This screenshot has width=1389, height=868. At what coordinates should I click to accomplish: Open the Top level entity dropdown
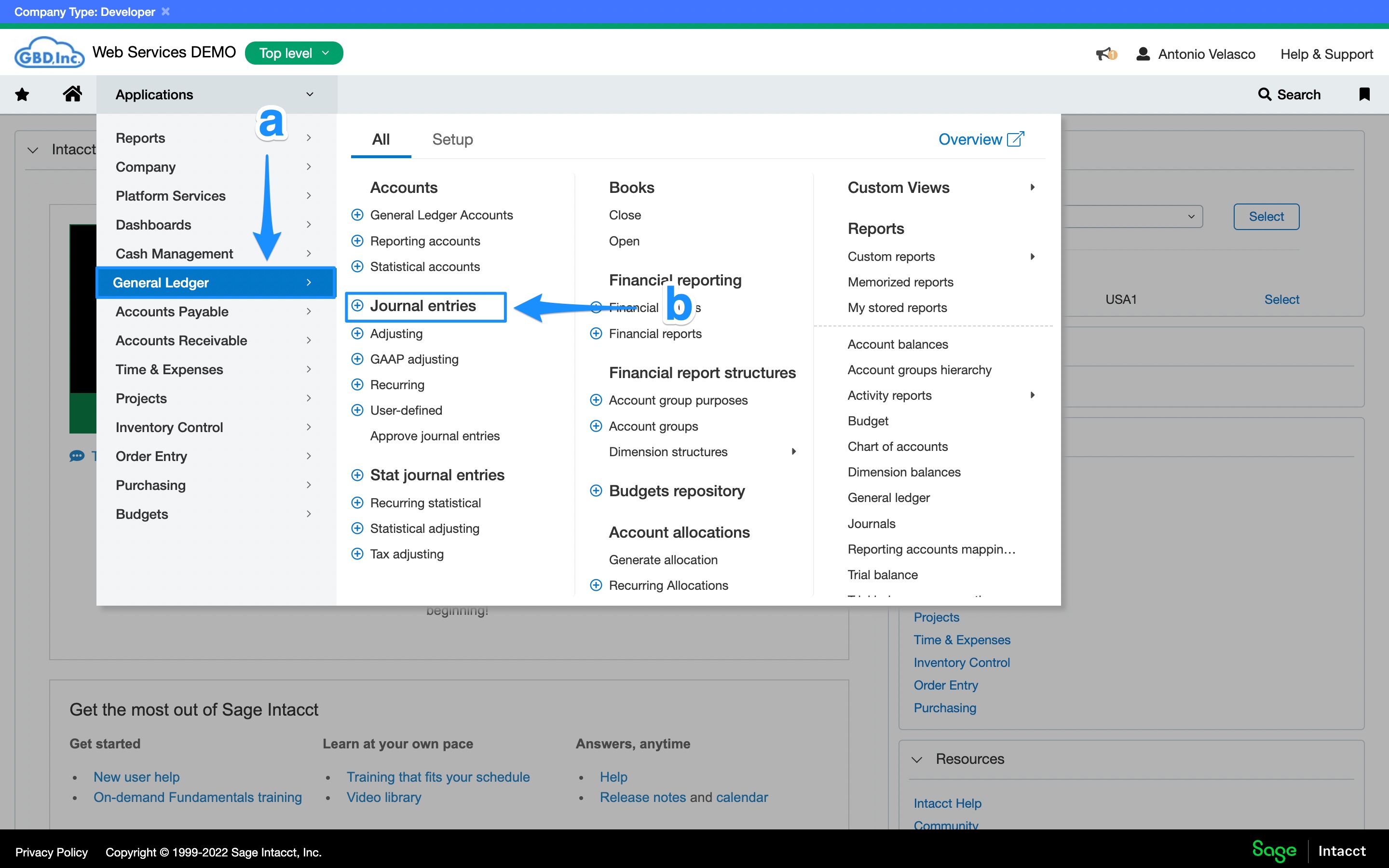click(x=294, y=53)
